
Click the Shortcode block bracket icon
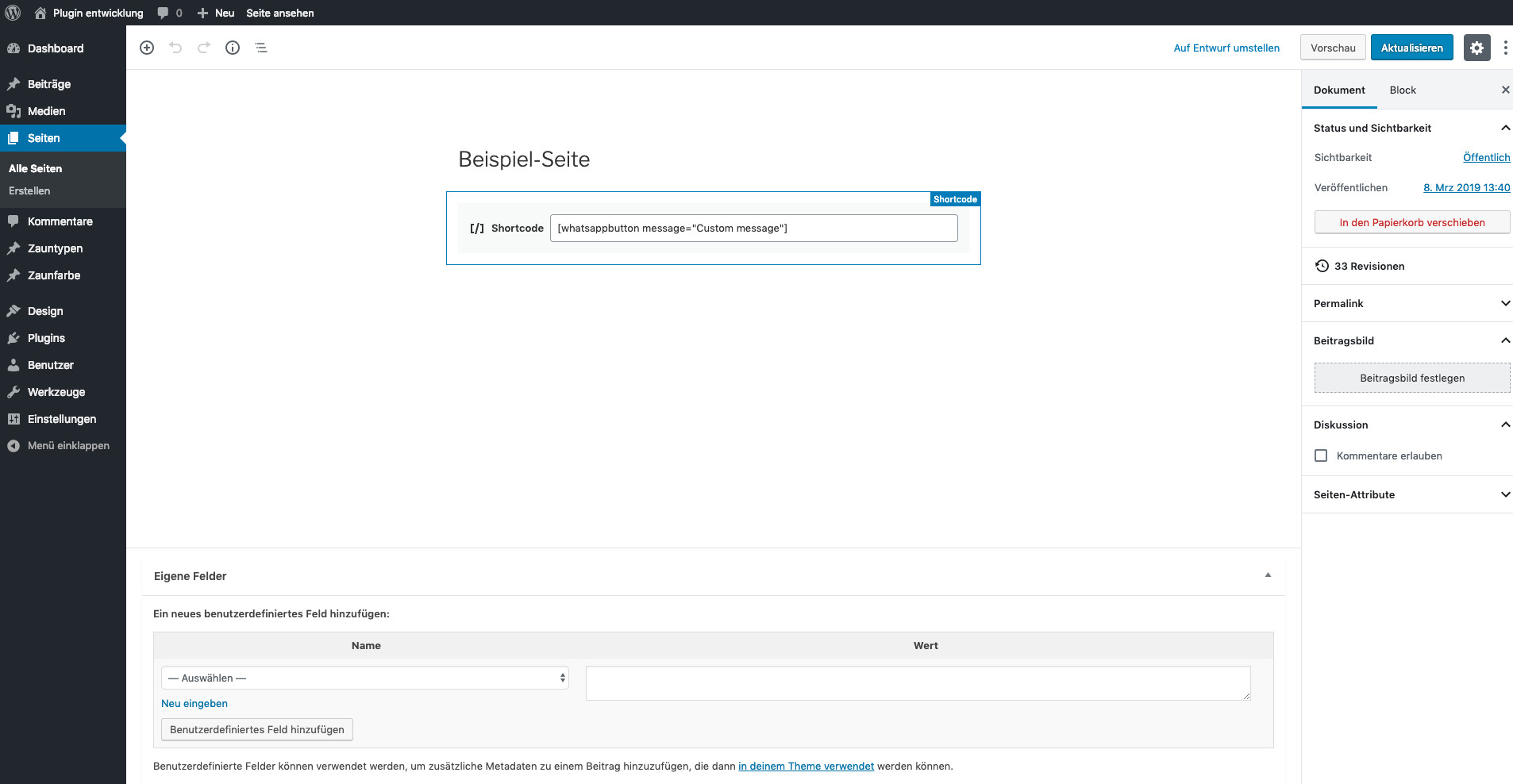477,229
